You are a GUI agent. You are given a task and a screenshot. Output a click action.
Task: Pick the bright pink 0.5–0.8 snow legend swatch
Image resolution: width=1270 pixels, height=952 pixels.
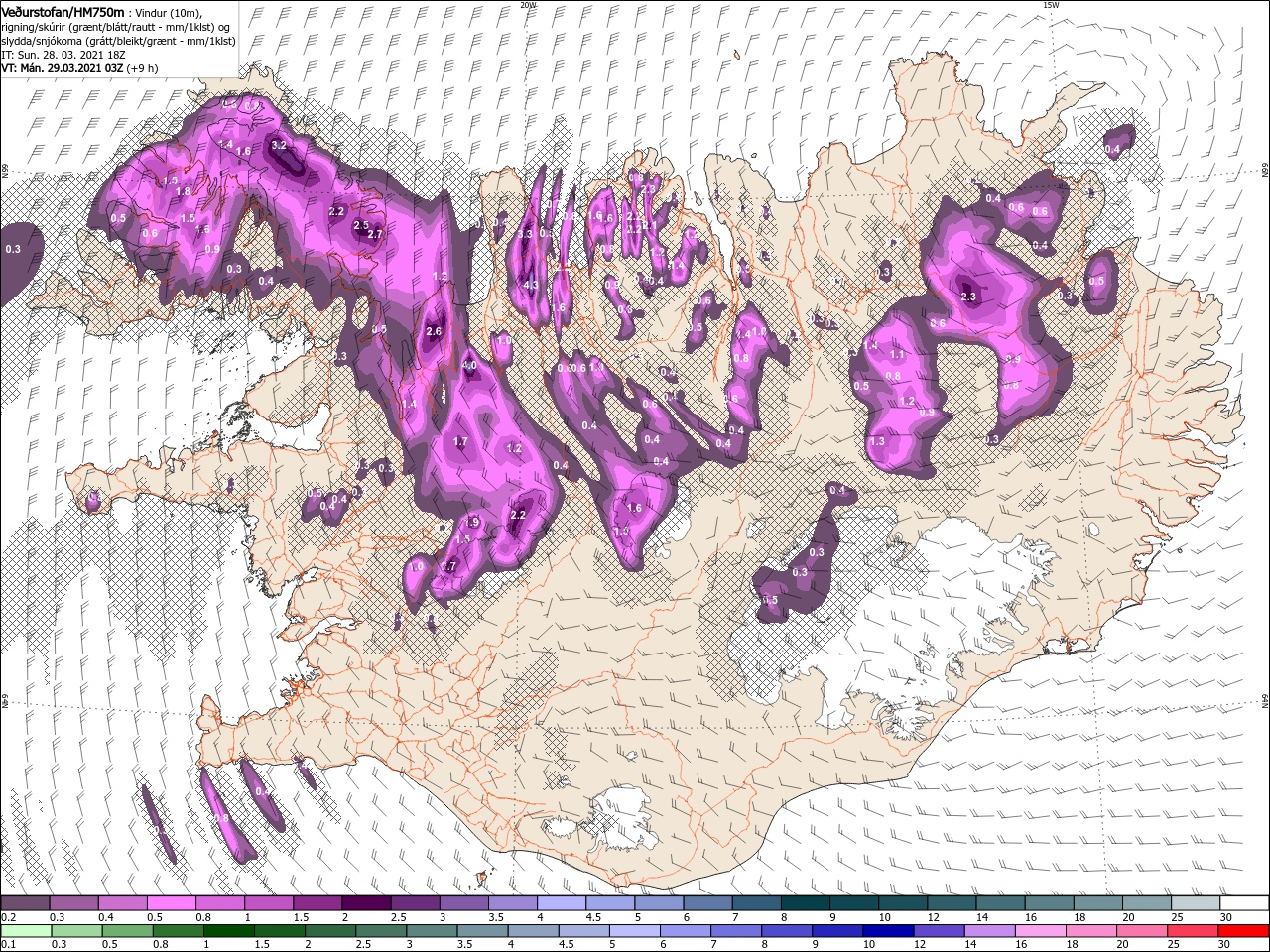[x=171, y=903]
